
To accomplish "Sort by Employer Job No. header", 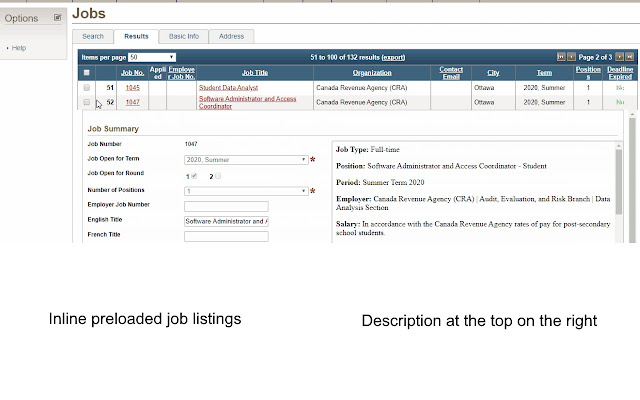I will (182, 73).
